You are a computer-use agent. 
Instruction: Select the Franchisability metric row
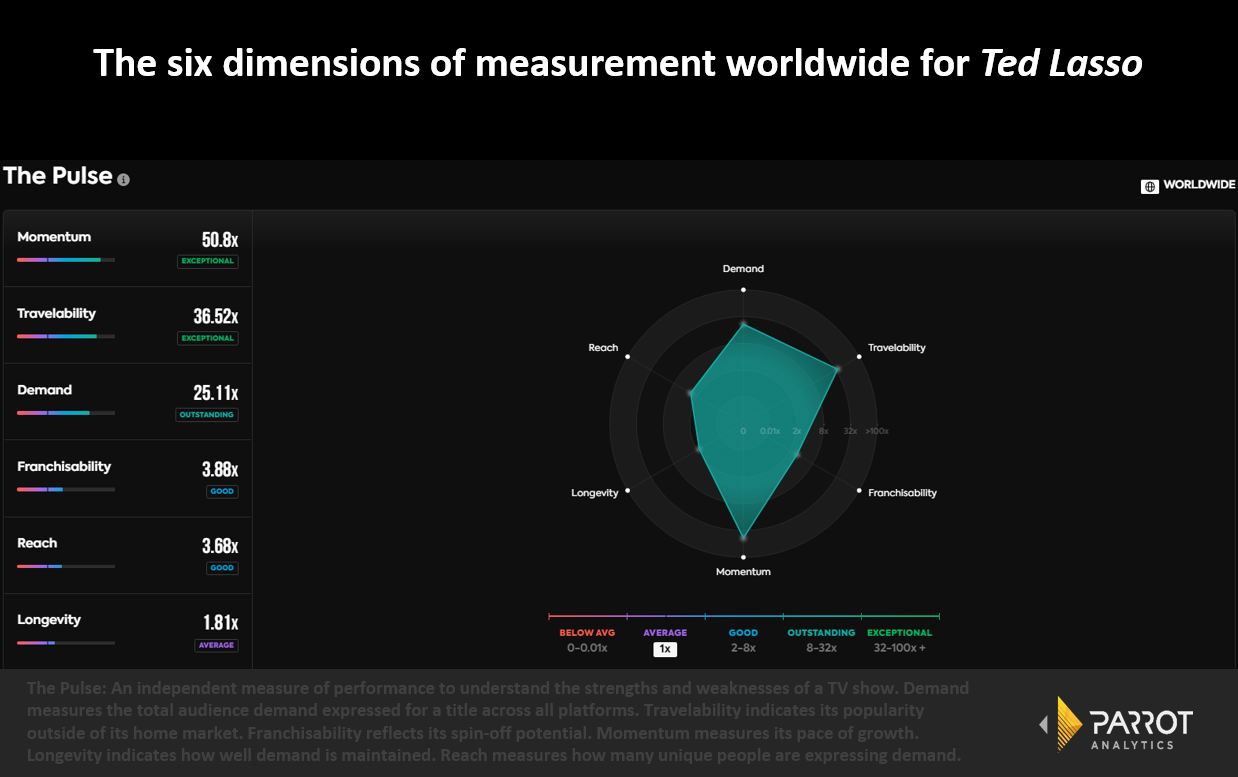click(x=128, y=479)
